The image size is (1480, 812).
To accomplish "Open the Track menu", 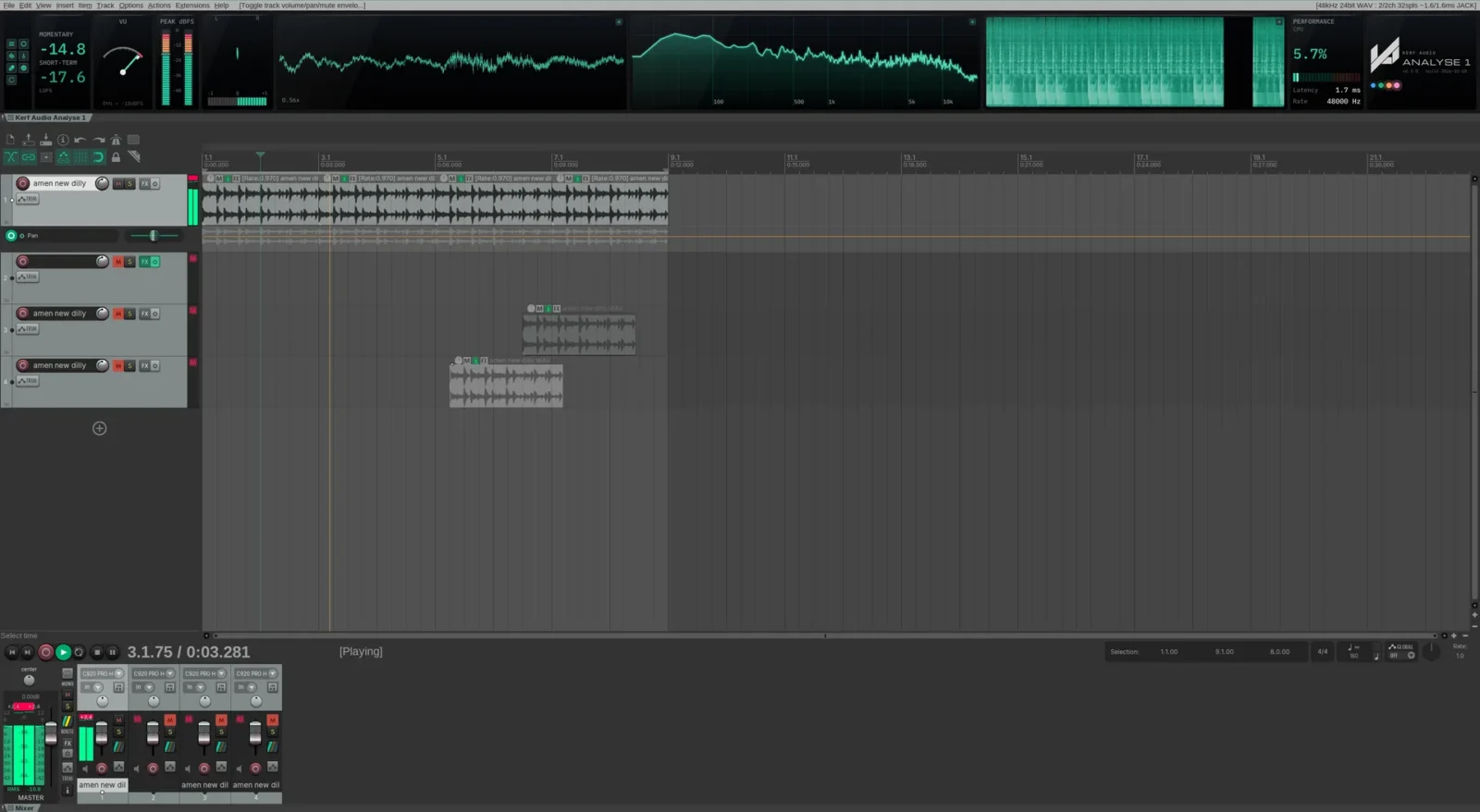I will (x=105, y=6).
